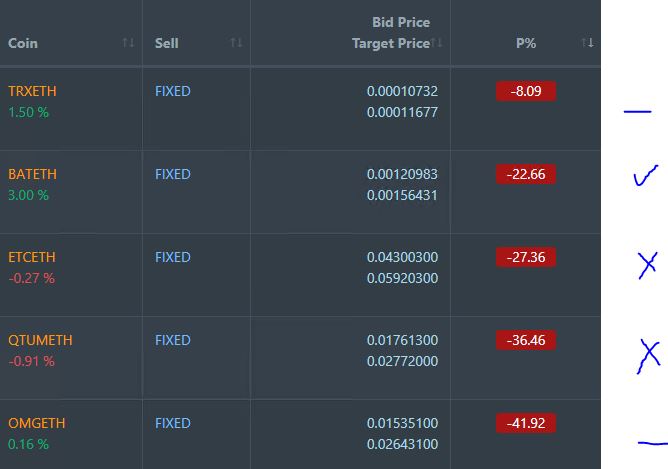Select the -36.46 profit badge

tap(526, 340)
